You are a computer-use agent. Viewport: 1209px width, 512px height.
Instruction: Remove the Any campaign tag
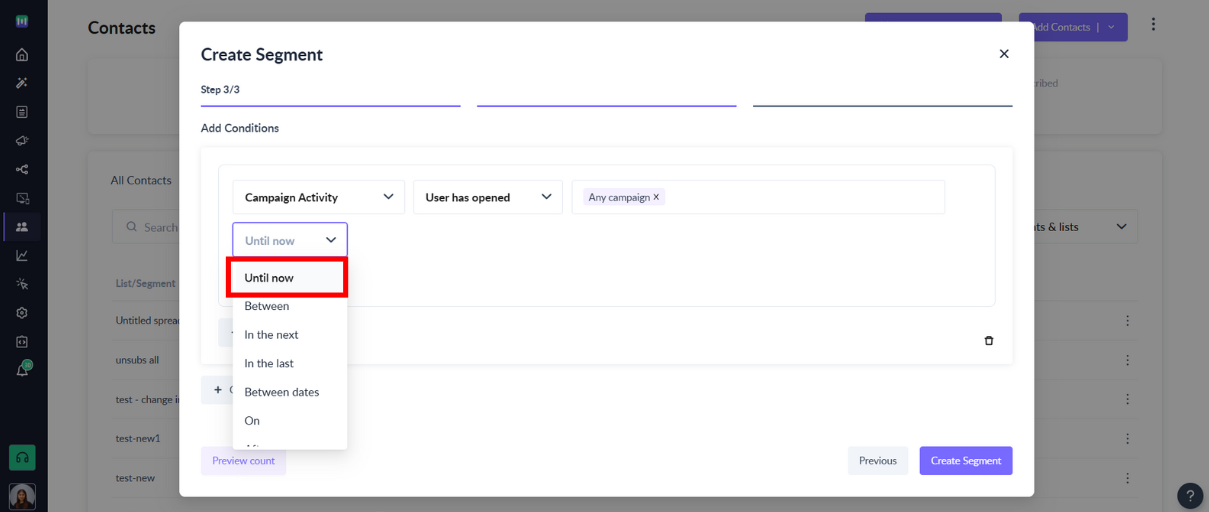pyautogui.click(x=656, y=197)
